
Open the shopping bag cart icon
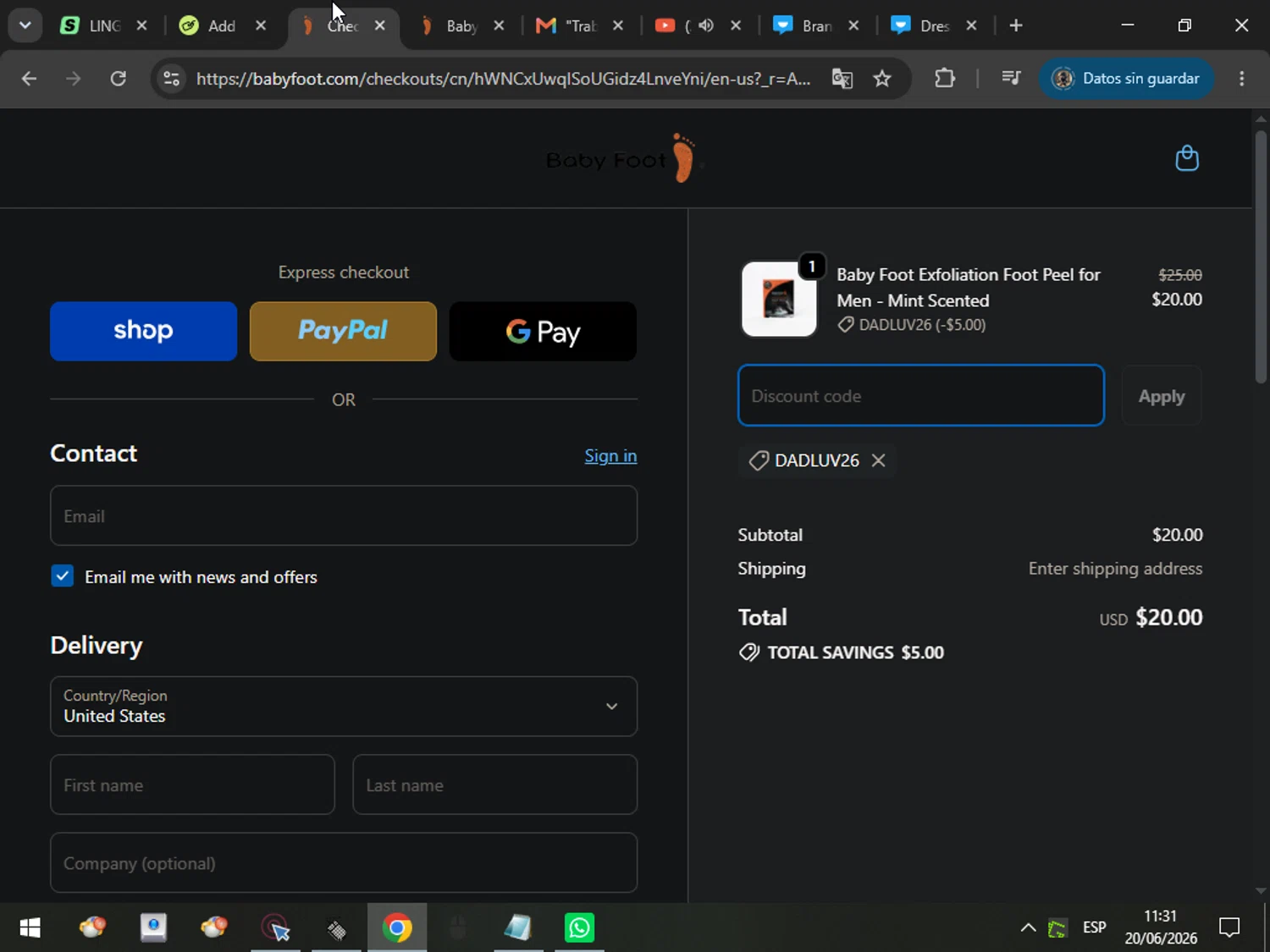pyautogui.click(x=1187, y=158)
